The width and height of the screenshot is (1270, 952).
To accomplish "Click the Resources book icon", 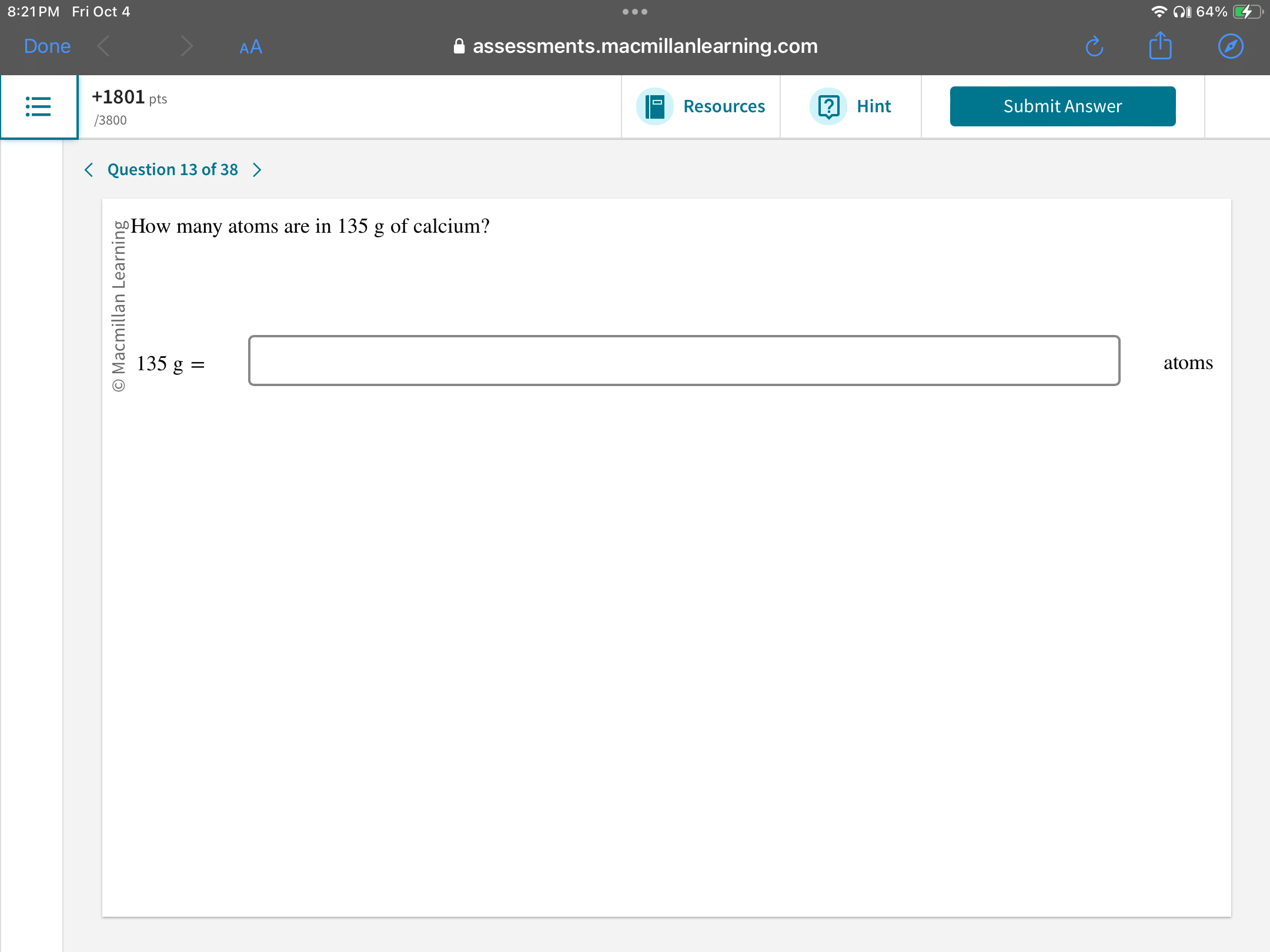I will 654,106.
